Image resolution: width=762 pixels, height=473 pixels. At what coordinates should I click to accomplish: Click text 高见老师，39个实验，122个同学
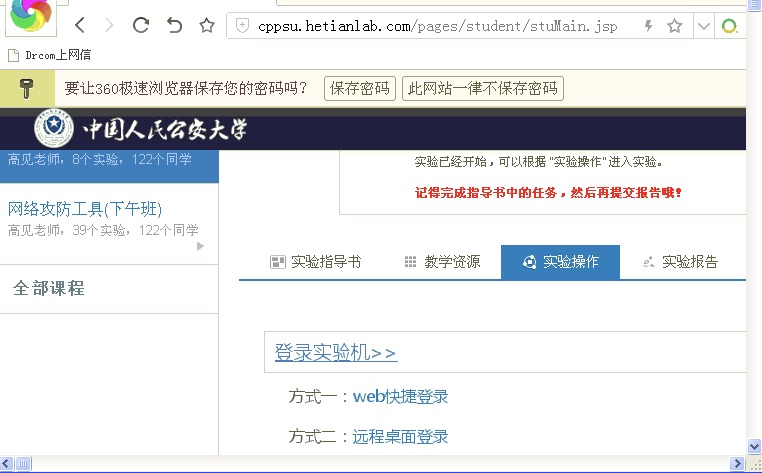click(x=103, y=230)
